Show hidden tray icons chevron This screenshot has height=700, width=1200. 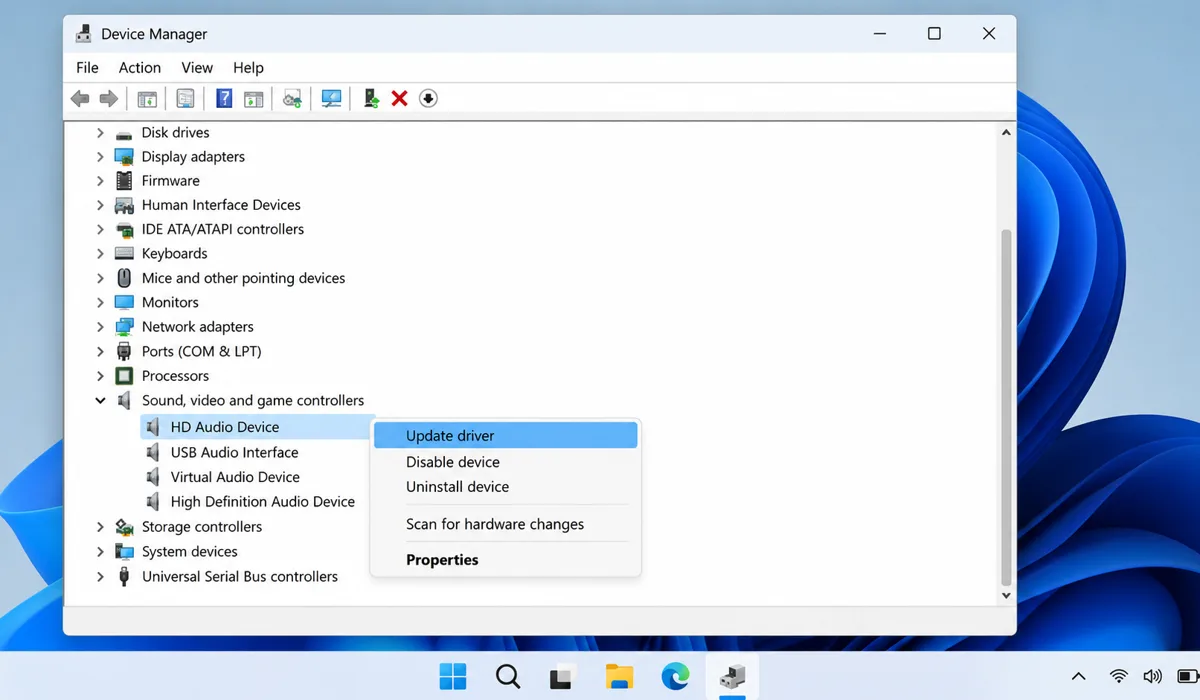point(1079,677)
